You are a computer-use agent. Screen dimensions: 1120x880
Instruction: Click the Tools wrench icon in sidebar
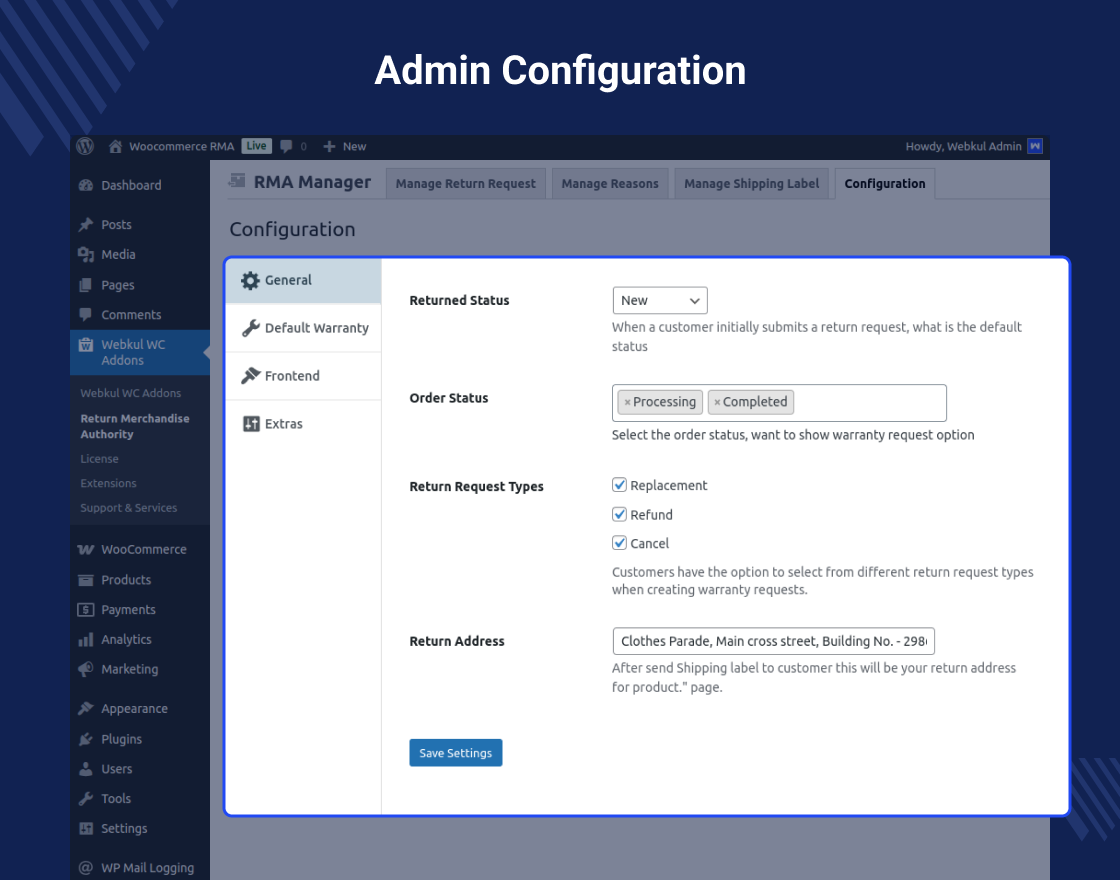[x=86, y=799]
